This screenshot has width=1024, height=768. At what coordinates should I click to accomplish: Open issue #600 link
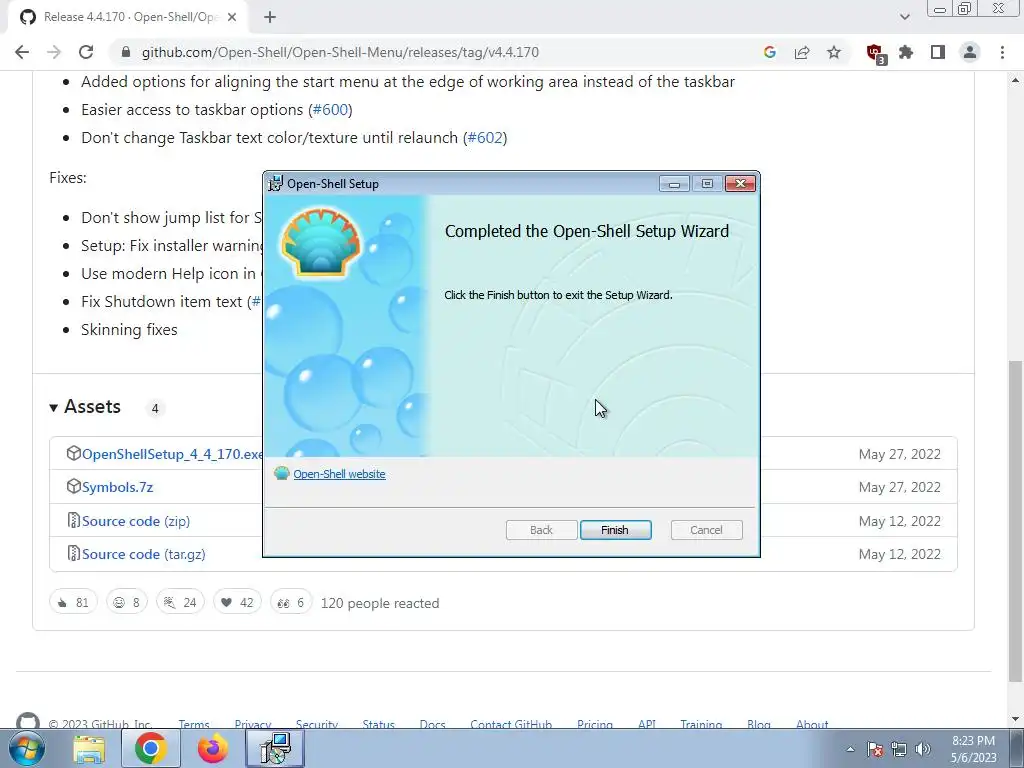(330, 110)
